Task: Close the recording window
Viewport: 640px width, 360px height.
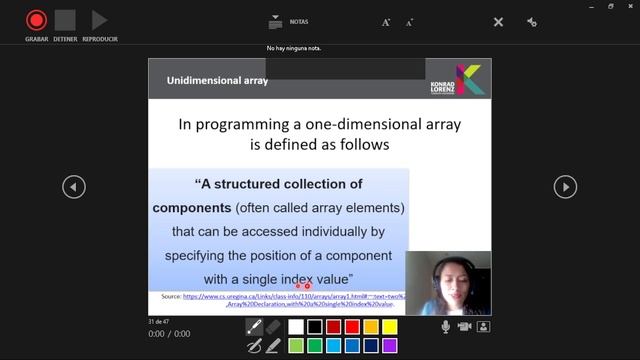Action: (630, 6)
